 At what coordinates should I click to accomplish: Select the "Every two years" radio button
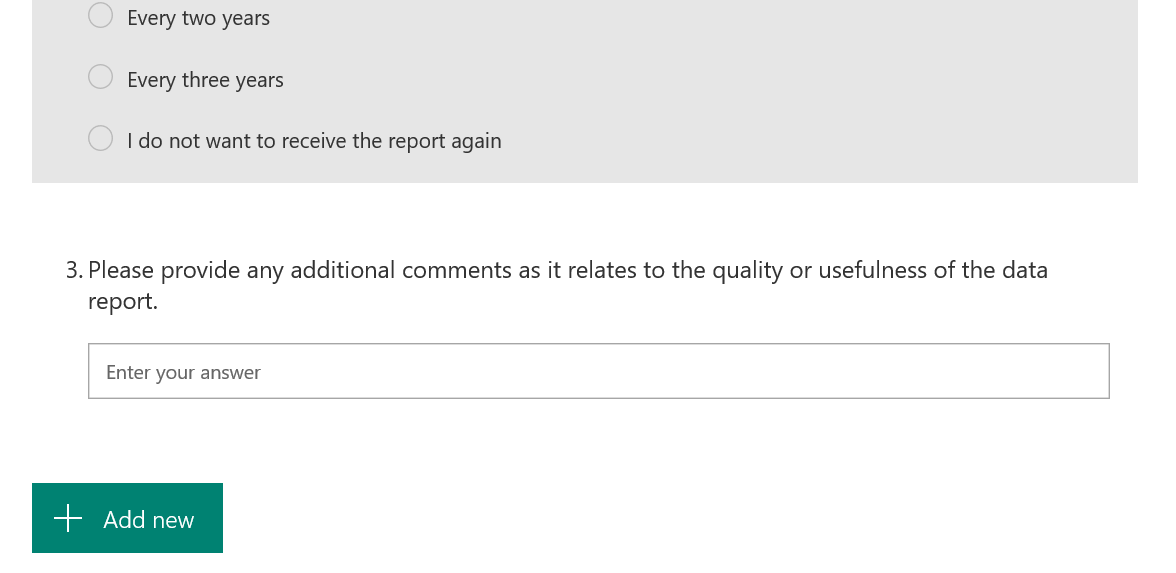(x=101, y=16)
